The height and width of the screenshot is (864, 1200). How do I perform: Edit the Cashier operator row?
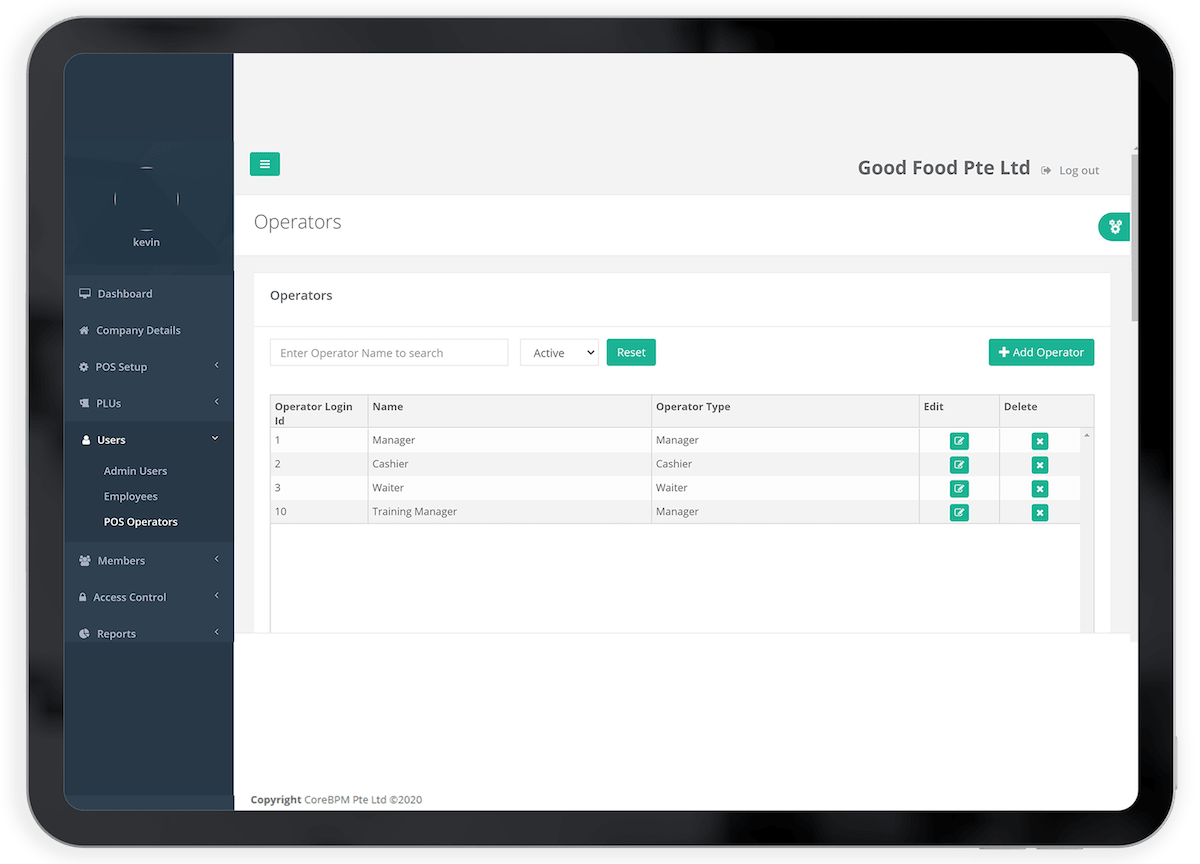pyautogui.click(x=959, y=465)
